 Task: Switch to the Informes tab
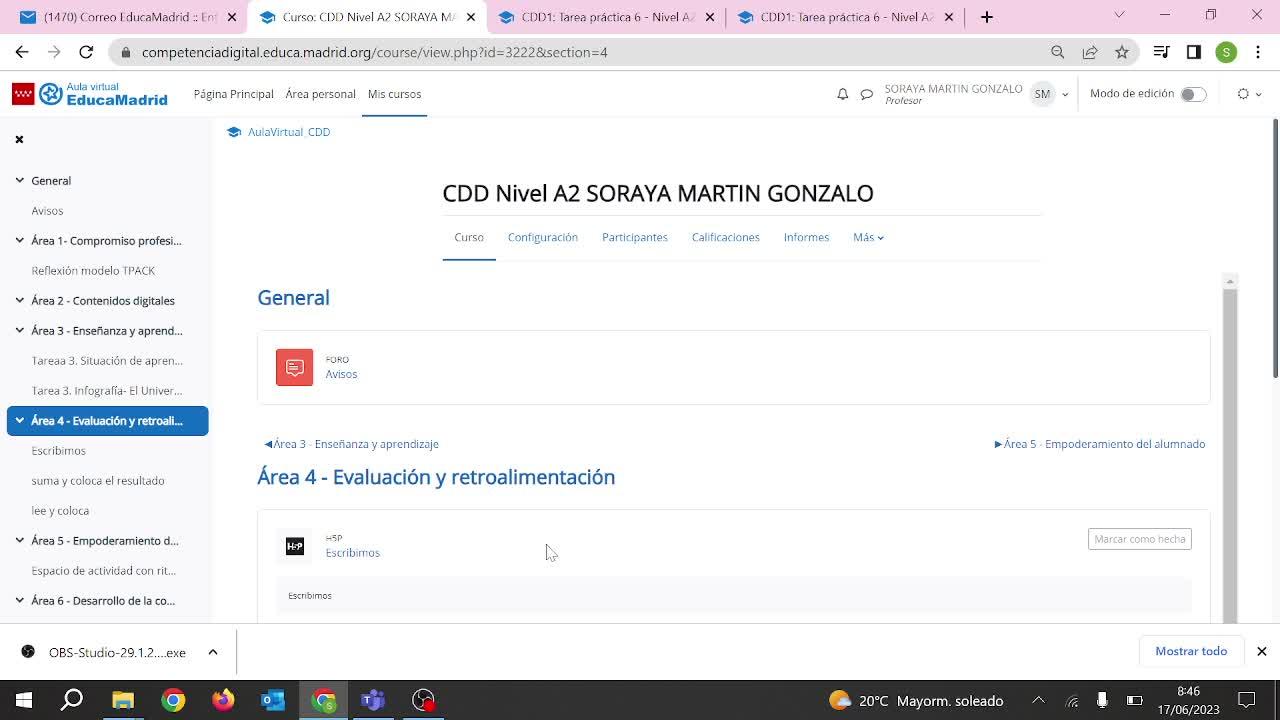click(806, 237)
